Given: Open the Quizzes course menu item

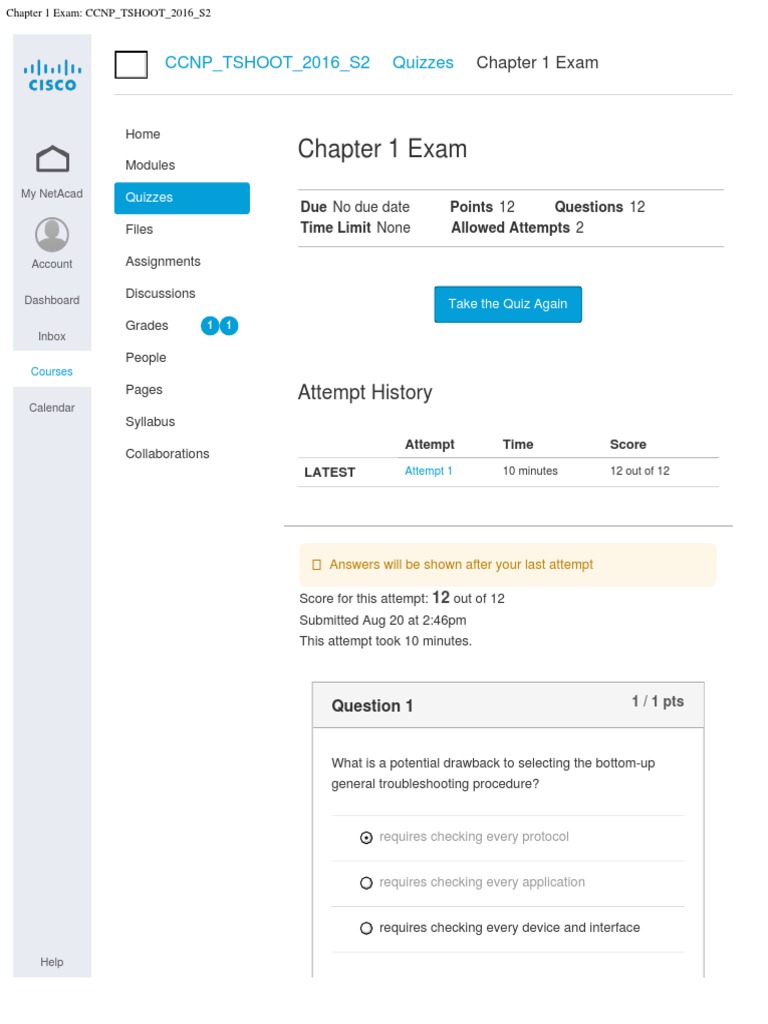Looking at the screenshot, I should tap(181, 198).
